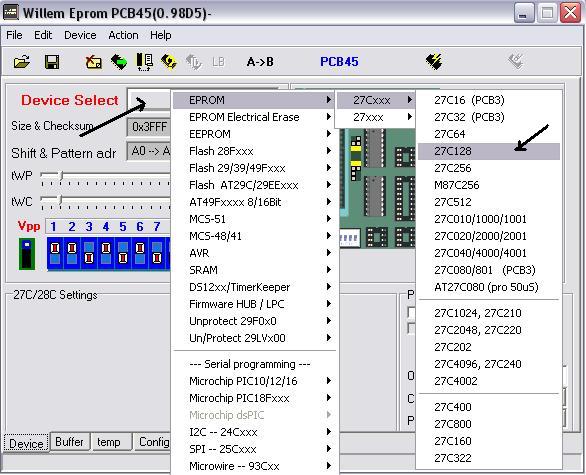The width and height of the screenshot is (586, 475).
Task: Adjust the tWC slider
Action: 60,201
